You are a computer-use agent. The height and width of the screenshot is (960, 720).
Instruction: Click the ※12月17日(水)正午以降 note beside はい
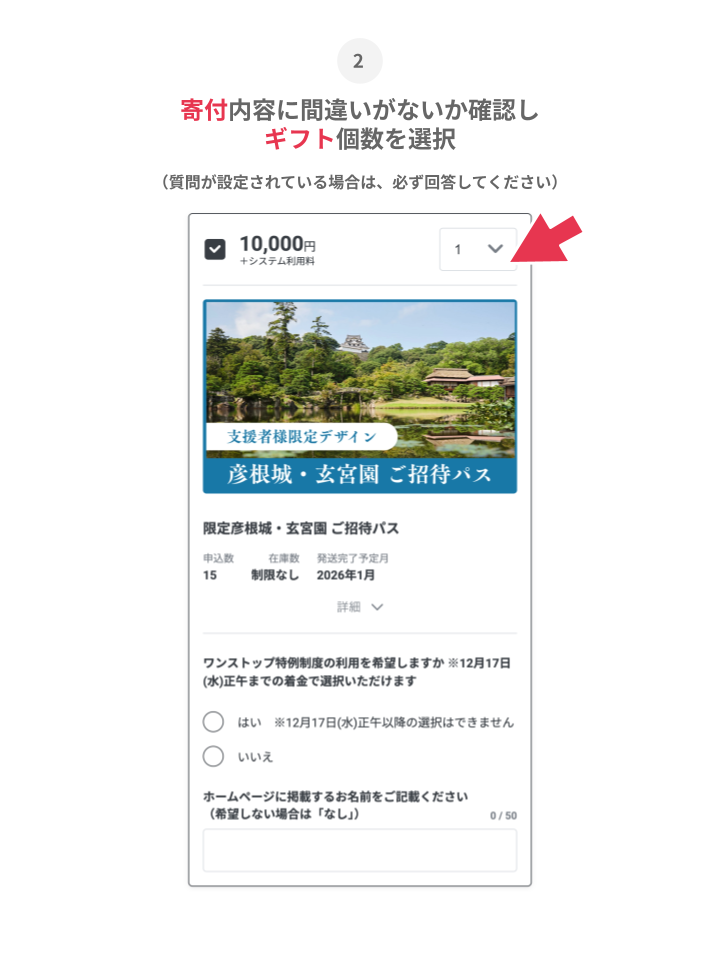click(x=394, y=722)
